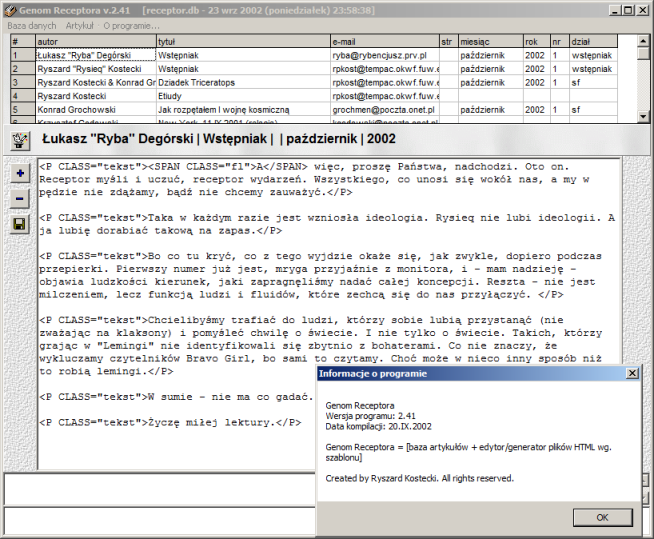Close the Informacje o programie dialog
Screen dimensions: 654x539
click(x=632, y=373)
